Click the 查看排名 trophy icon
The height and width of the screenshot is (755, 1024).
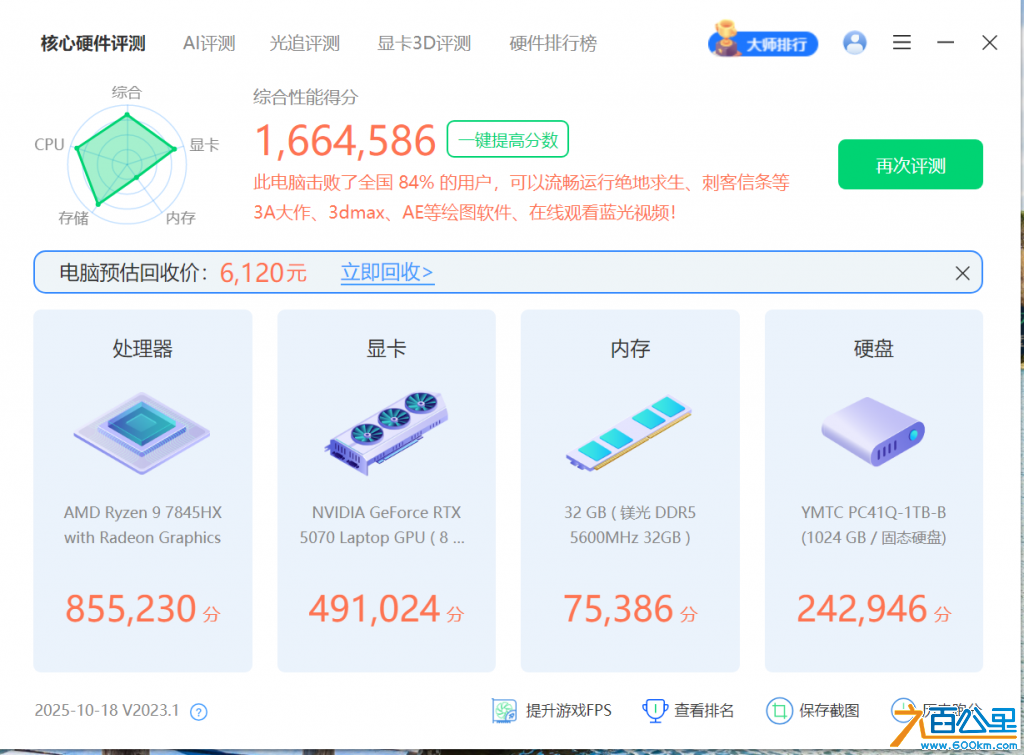(x=654, y=711)
